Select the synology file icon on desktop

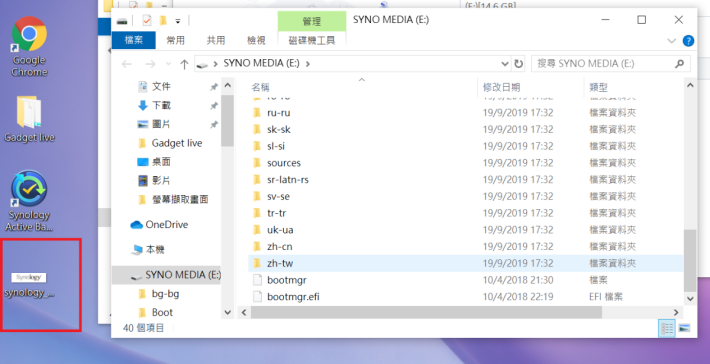point(29,285)
